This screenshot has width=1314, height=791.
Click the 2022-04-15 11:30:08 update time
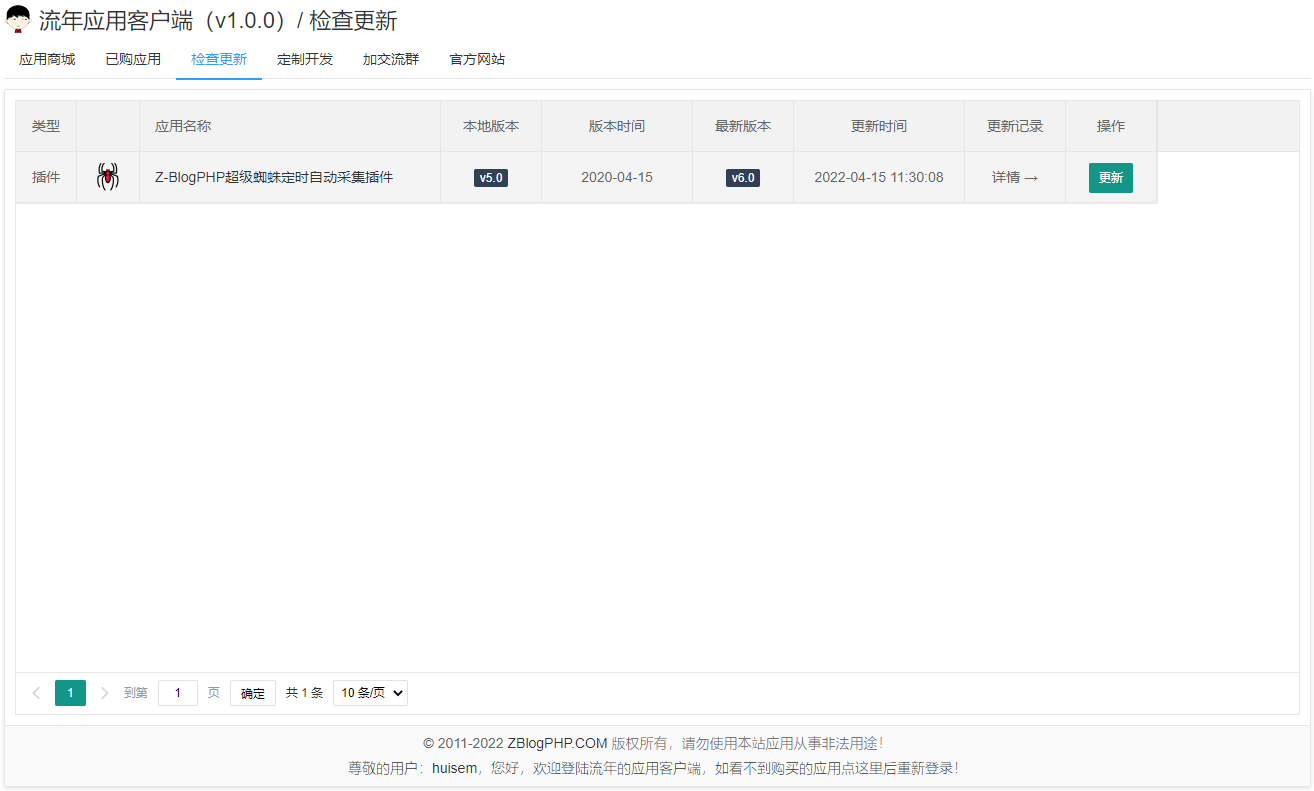click(879, 178)
